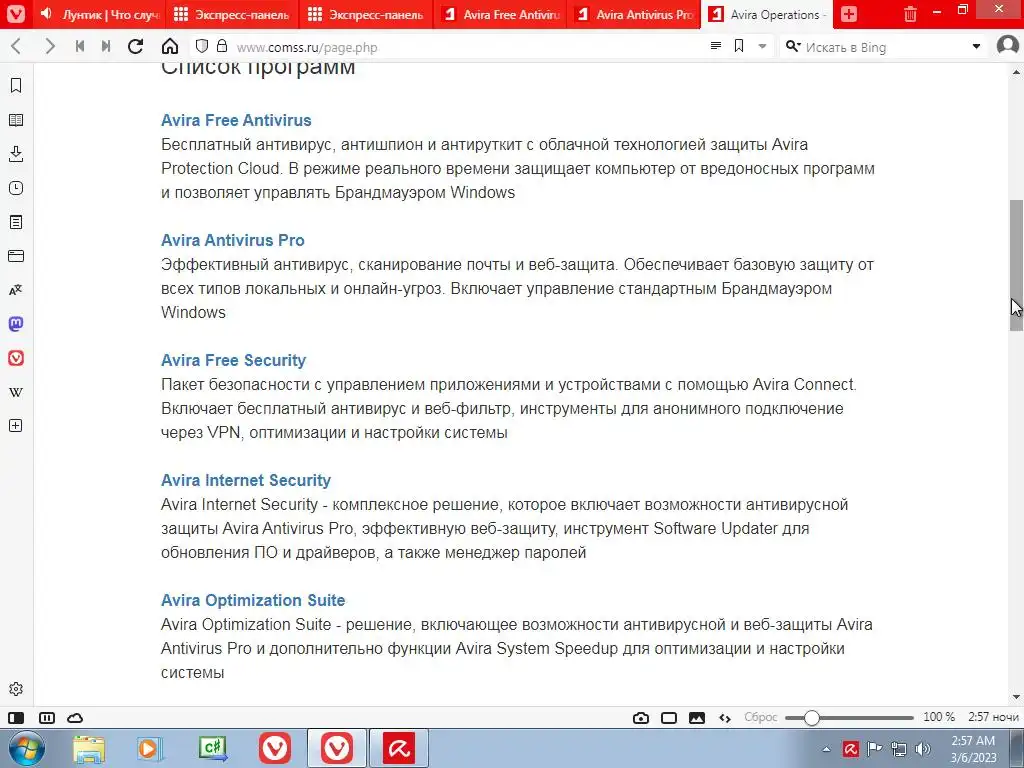Click the rewind history button
Image resolution: width=1024 pixels, height=768 pixels.
click(x=80, y=46)
